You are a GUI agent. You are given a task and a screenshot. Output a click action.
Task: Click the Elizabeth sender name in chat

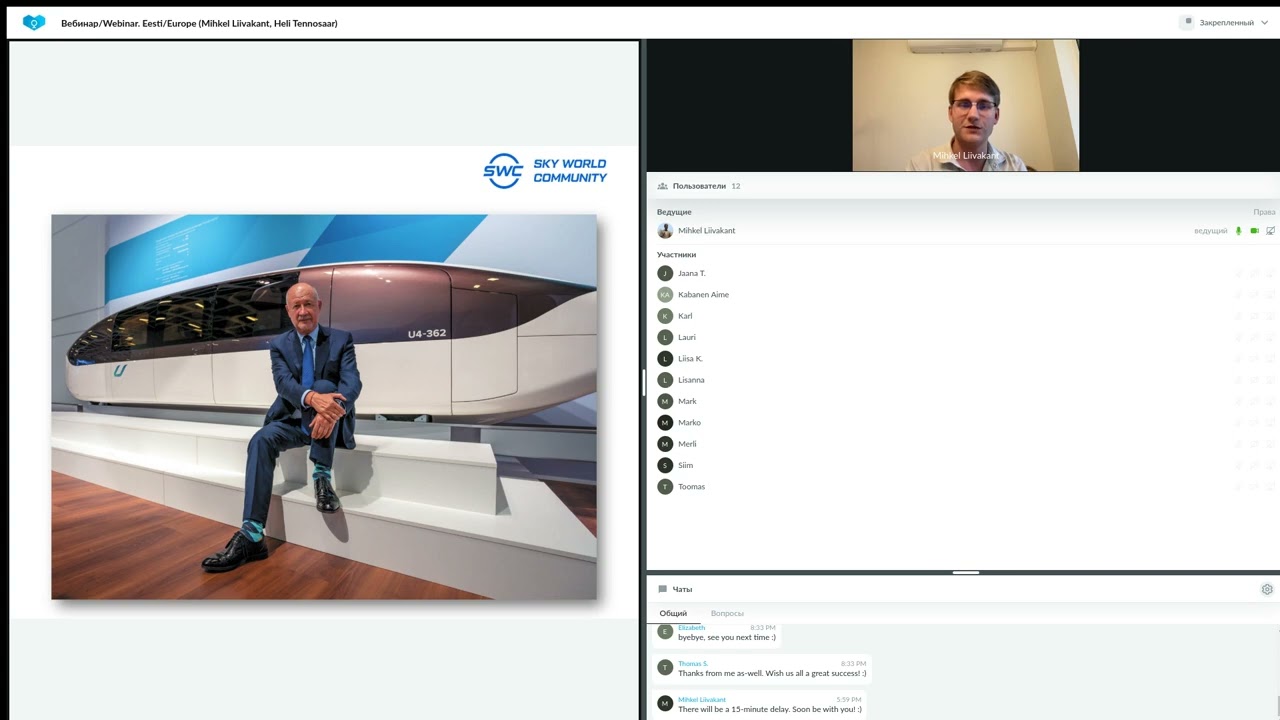[x=691, y=628]
